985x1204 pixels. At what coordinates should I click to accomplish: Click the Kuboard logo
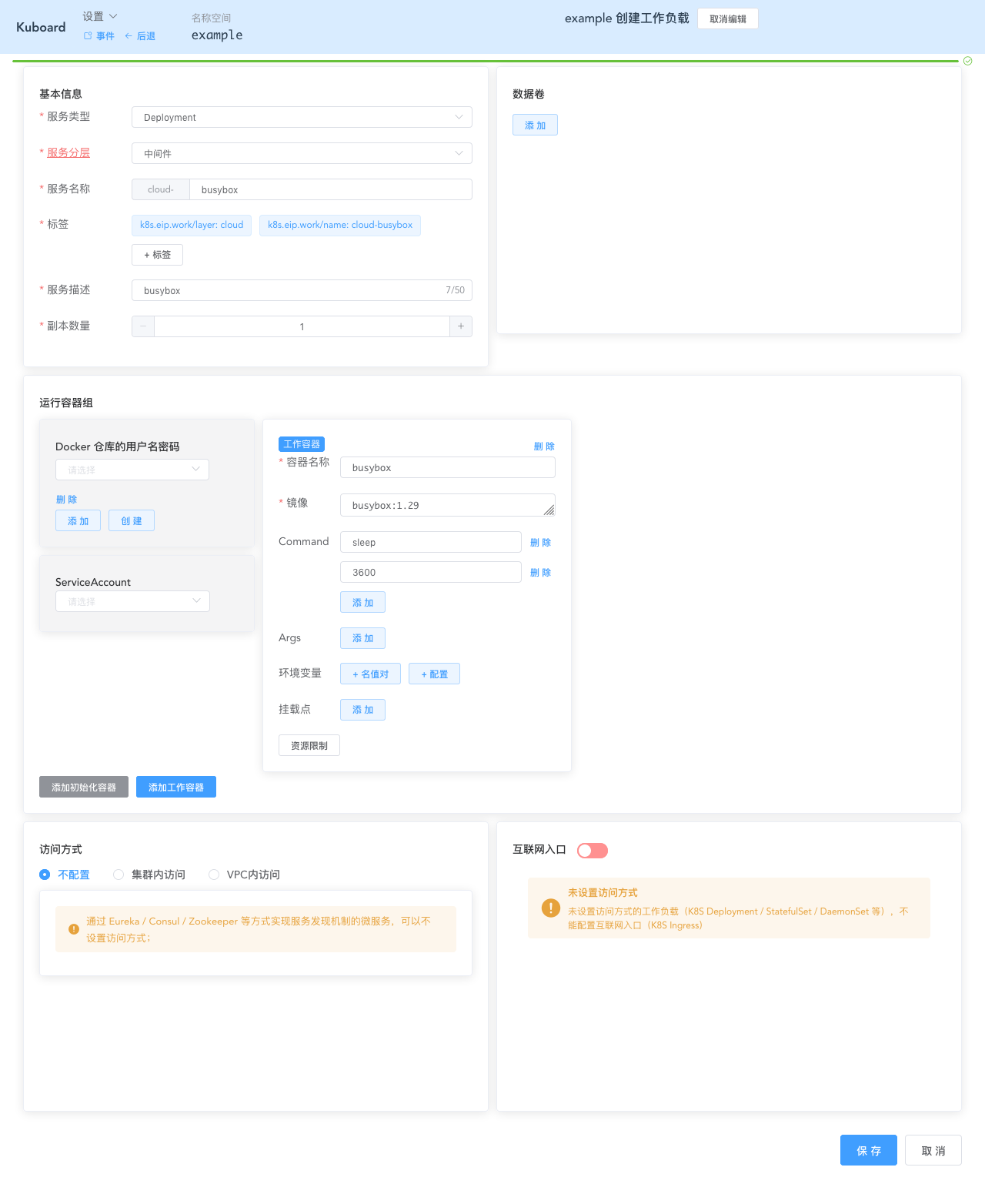[40, 27]
